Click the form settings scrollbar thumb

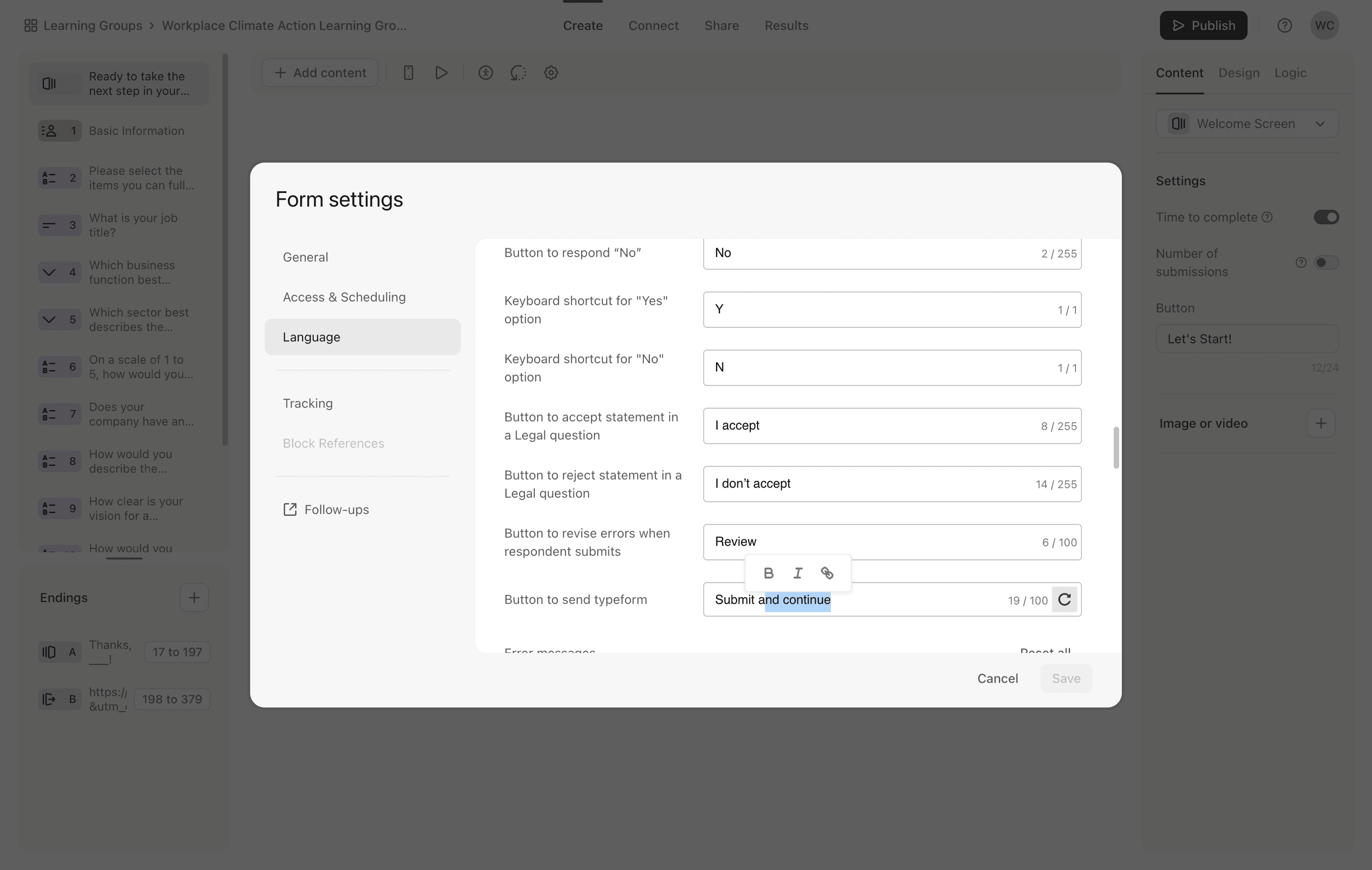point(1115,448)
